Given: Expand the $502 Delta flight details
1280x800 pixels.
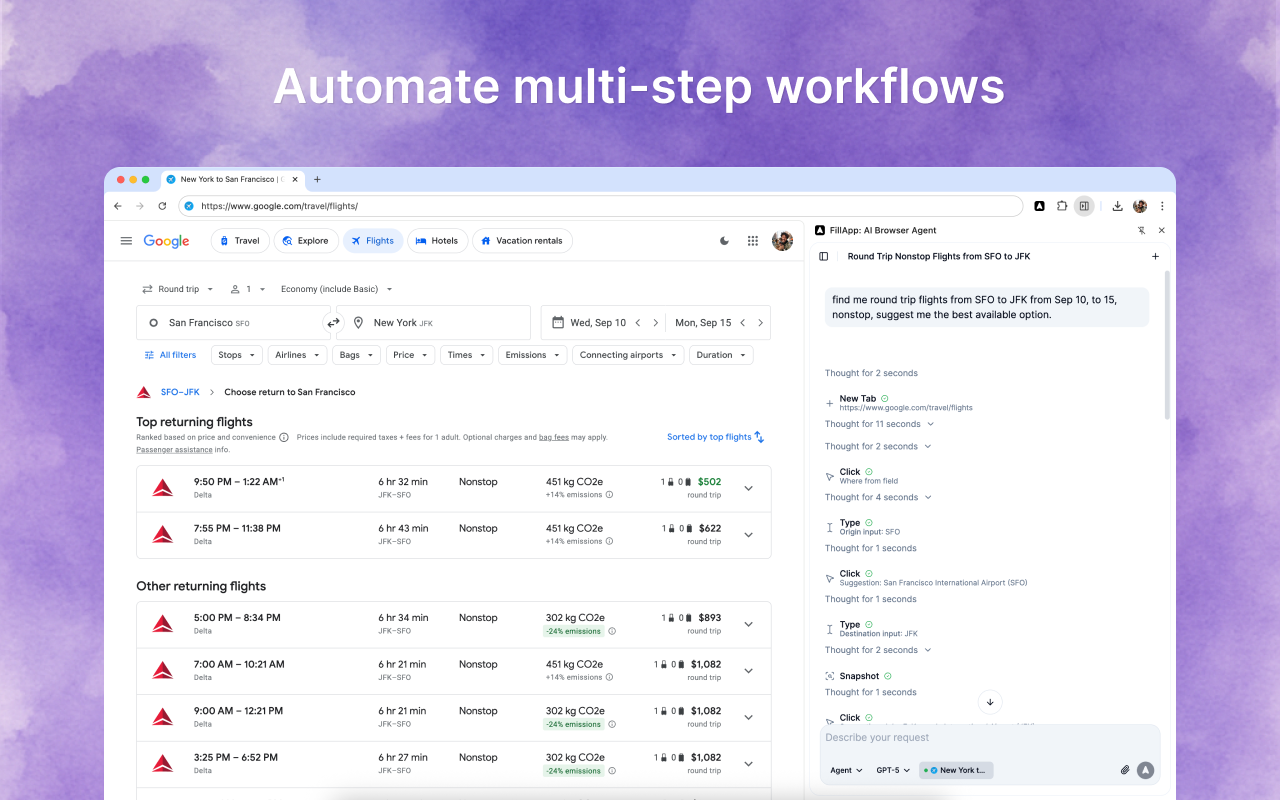Looking at the screenshot, I should coord(748,488).
